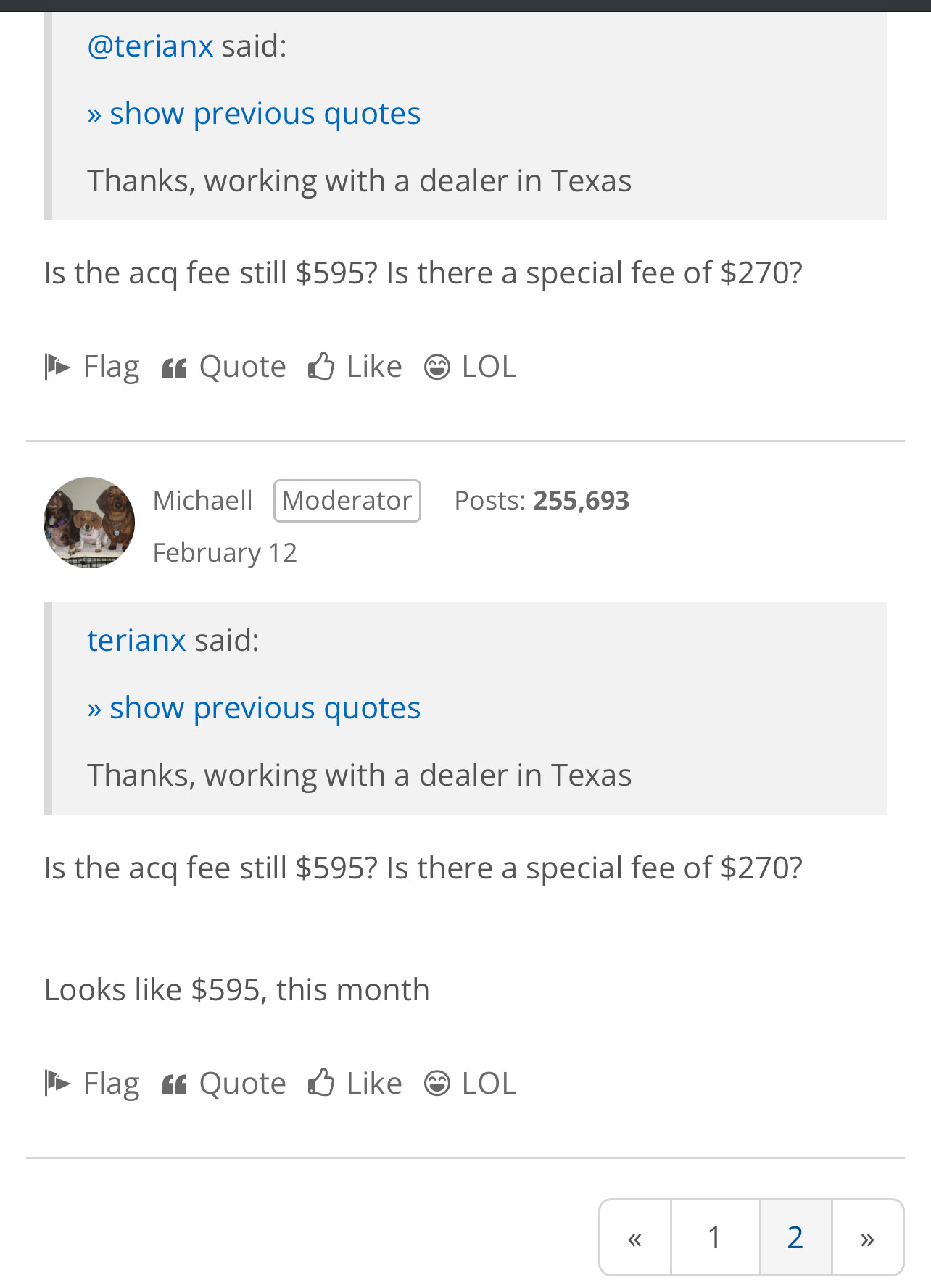
Task: Open Michaell's user profile name
Action: (x=203, y=501)
